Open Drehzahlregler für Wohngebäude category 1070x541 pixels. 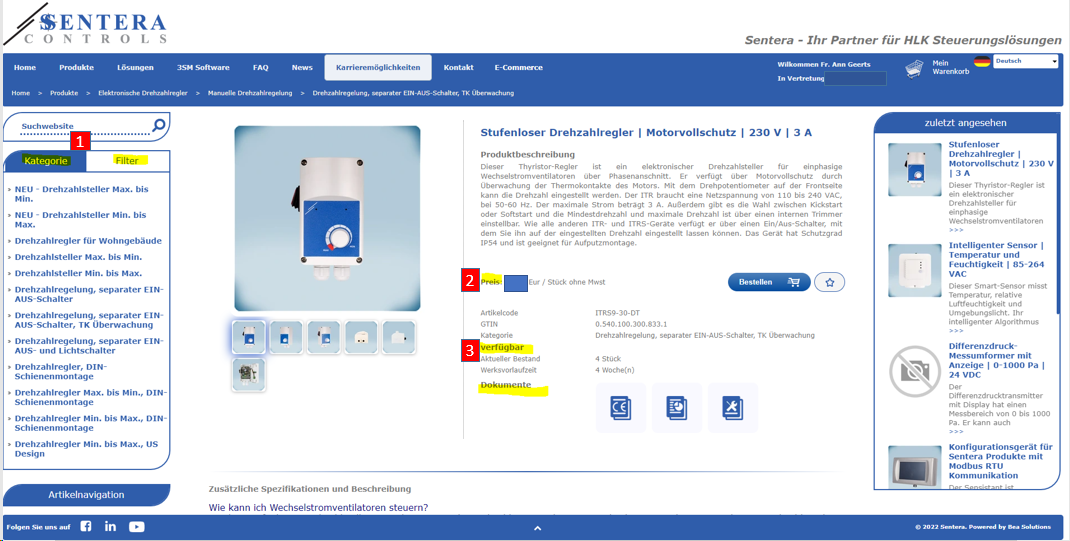pyautogui.click(x=88, y=241)
